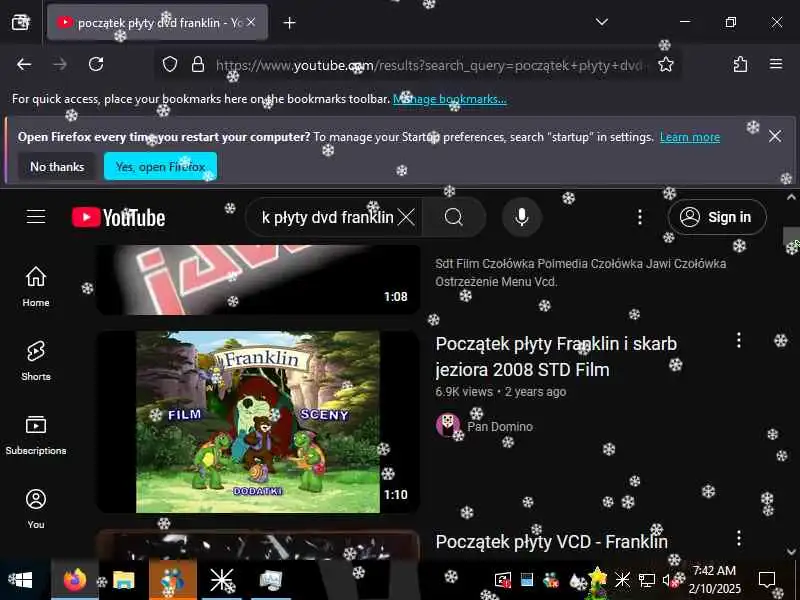Edit the YouTube search query field
This screenshot has width=800, height=600.
[x=327, y=217]
